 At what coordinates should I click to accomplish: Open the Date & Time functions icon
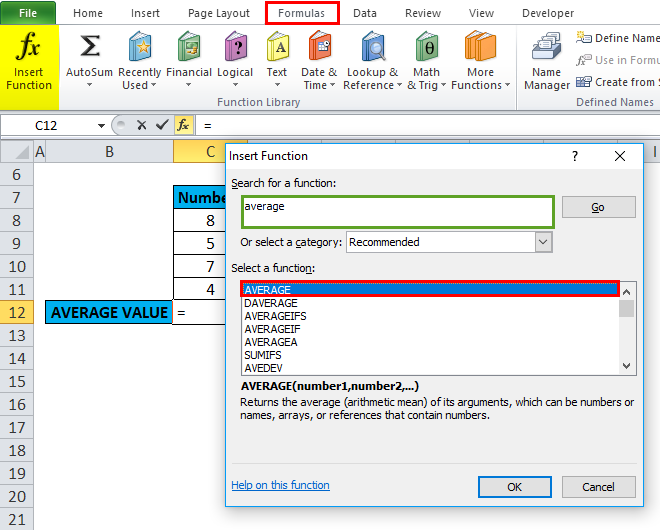[320, 46]
